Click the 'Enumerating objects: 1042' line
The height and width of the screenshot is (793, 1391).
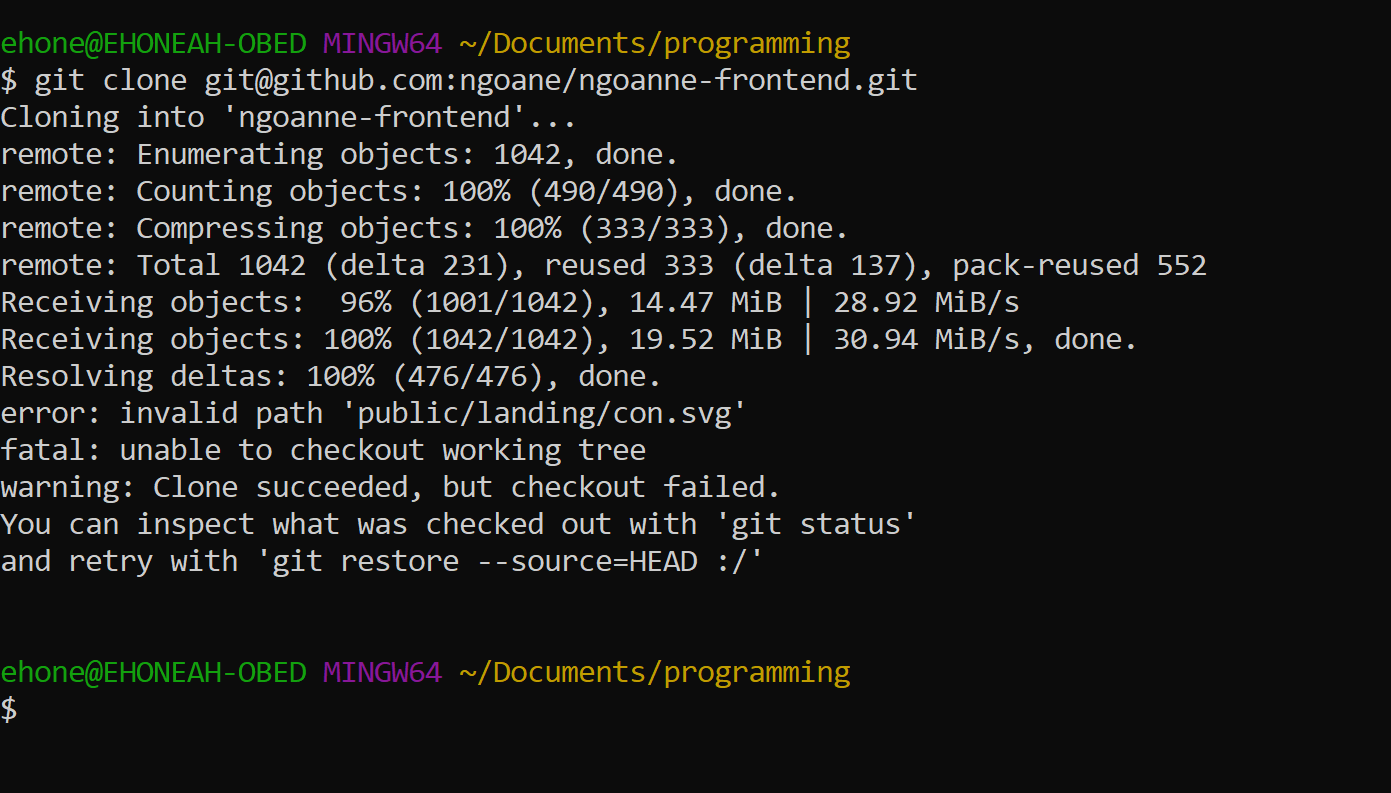340,154
